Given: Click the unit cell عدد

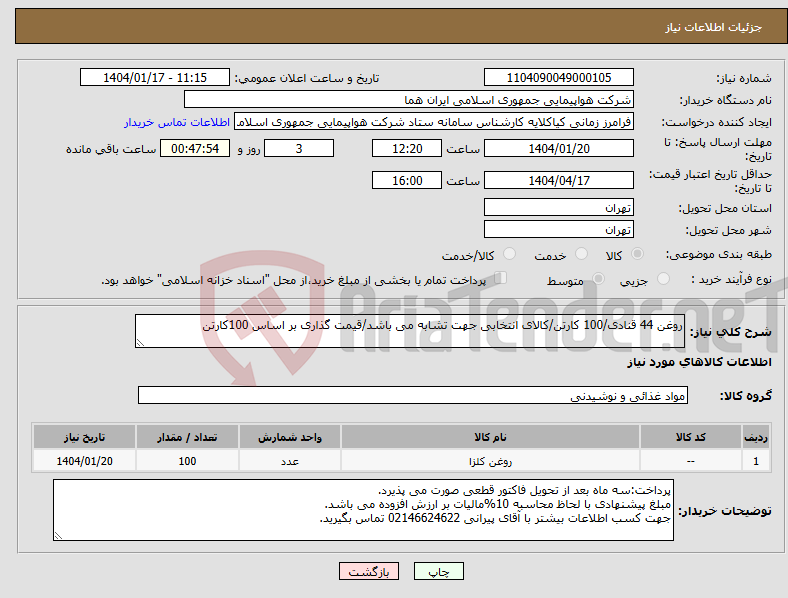Looking at the screenshot, I should 290,461.
